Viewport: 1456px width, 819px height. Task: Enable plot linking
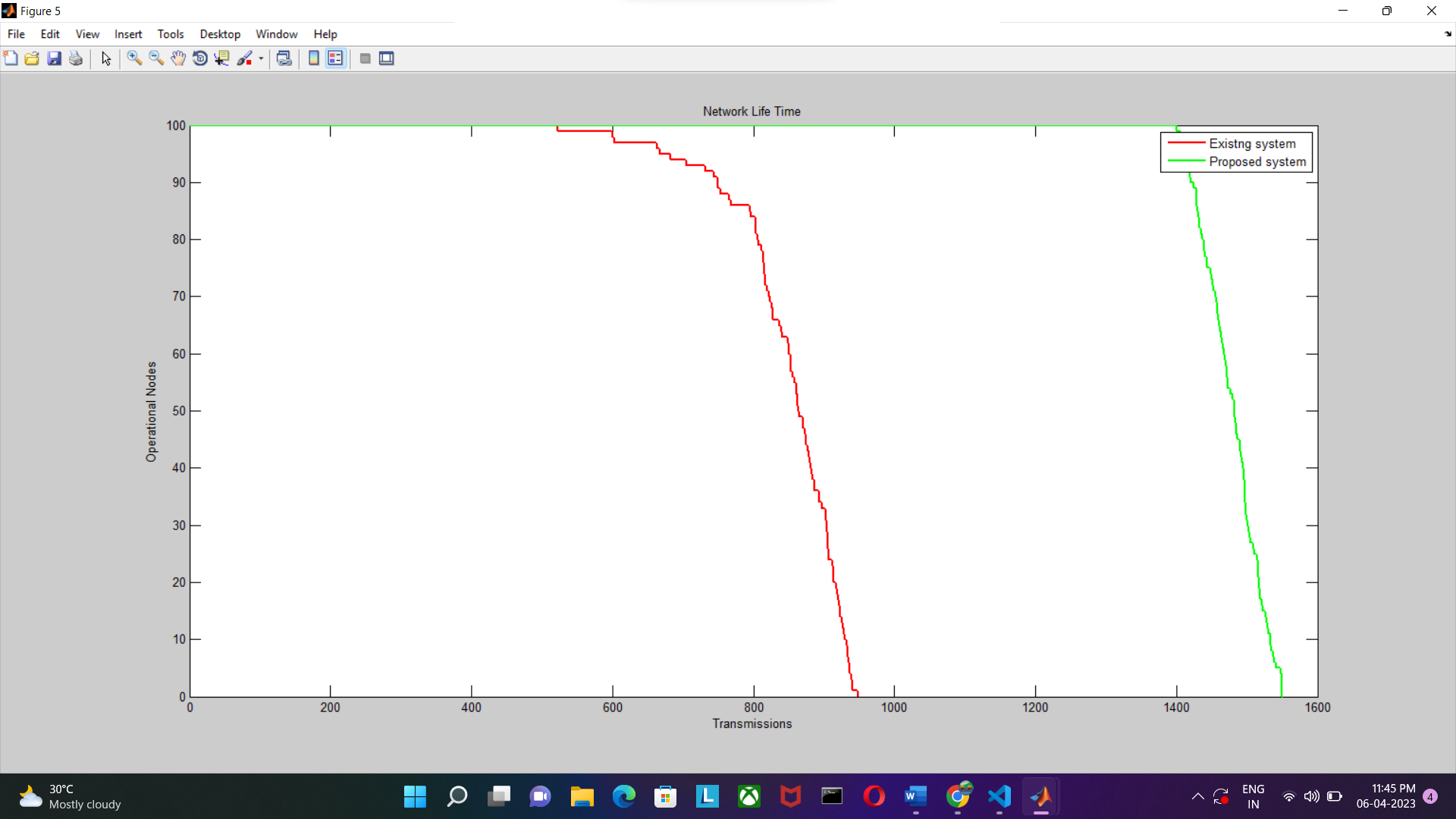(284, 58)
